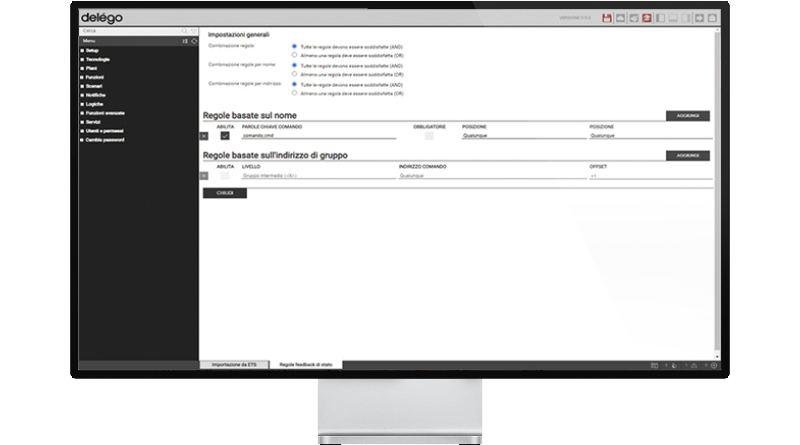The height and width of the screenshot is (445, 800).
Task: Click the Chiudi button
Action: 224,193
